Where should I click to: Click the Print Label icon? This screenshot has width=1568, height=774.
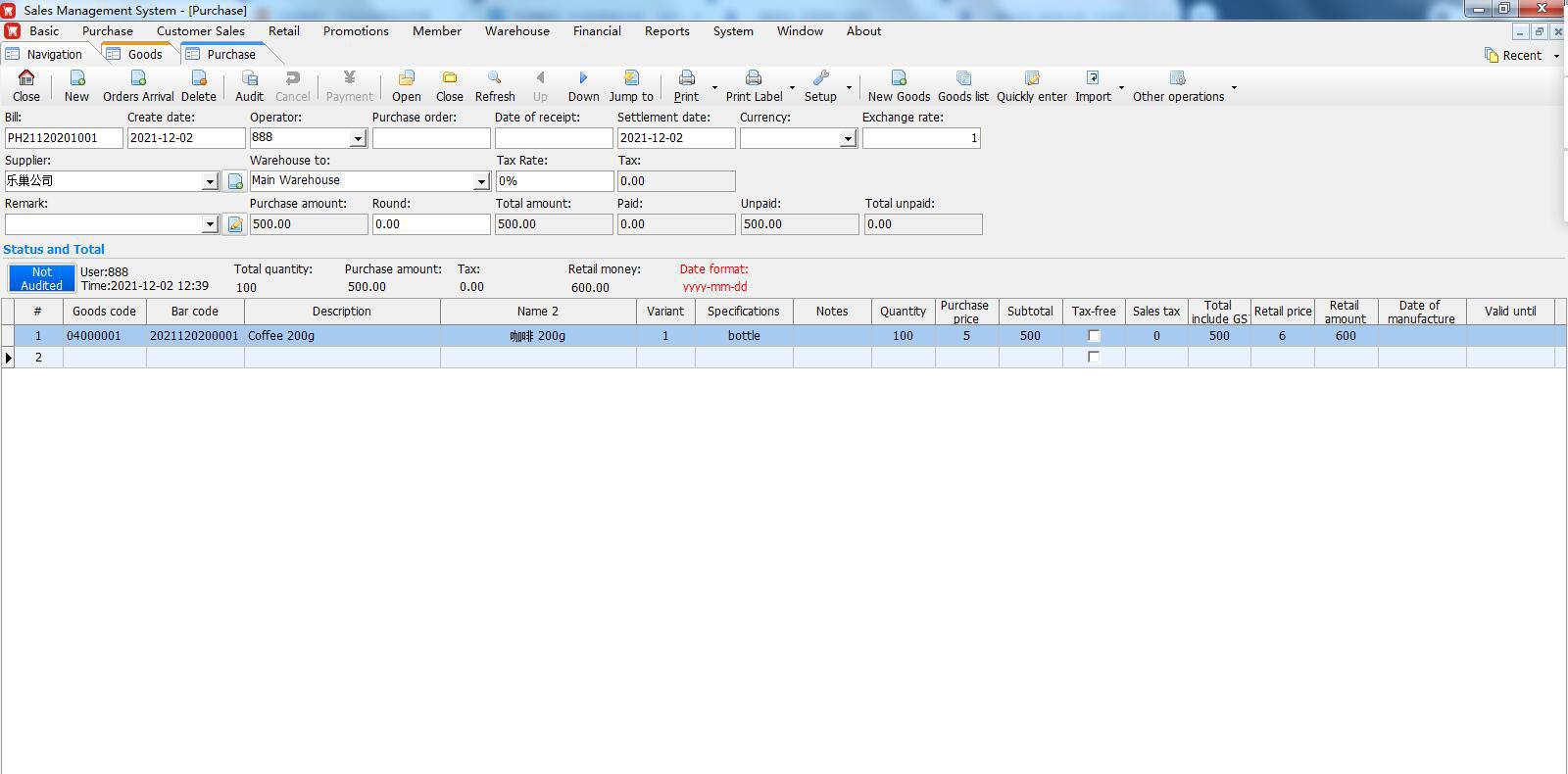click(x=753, y=79)
